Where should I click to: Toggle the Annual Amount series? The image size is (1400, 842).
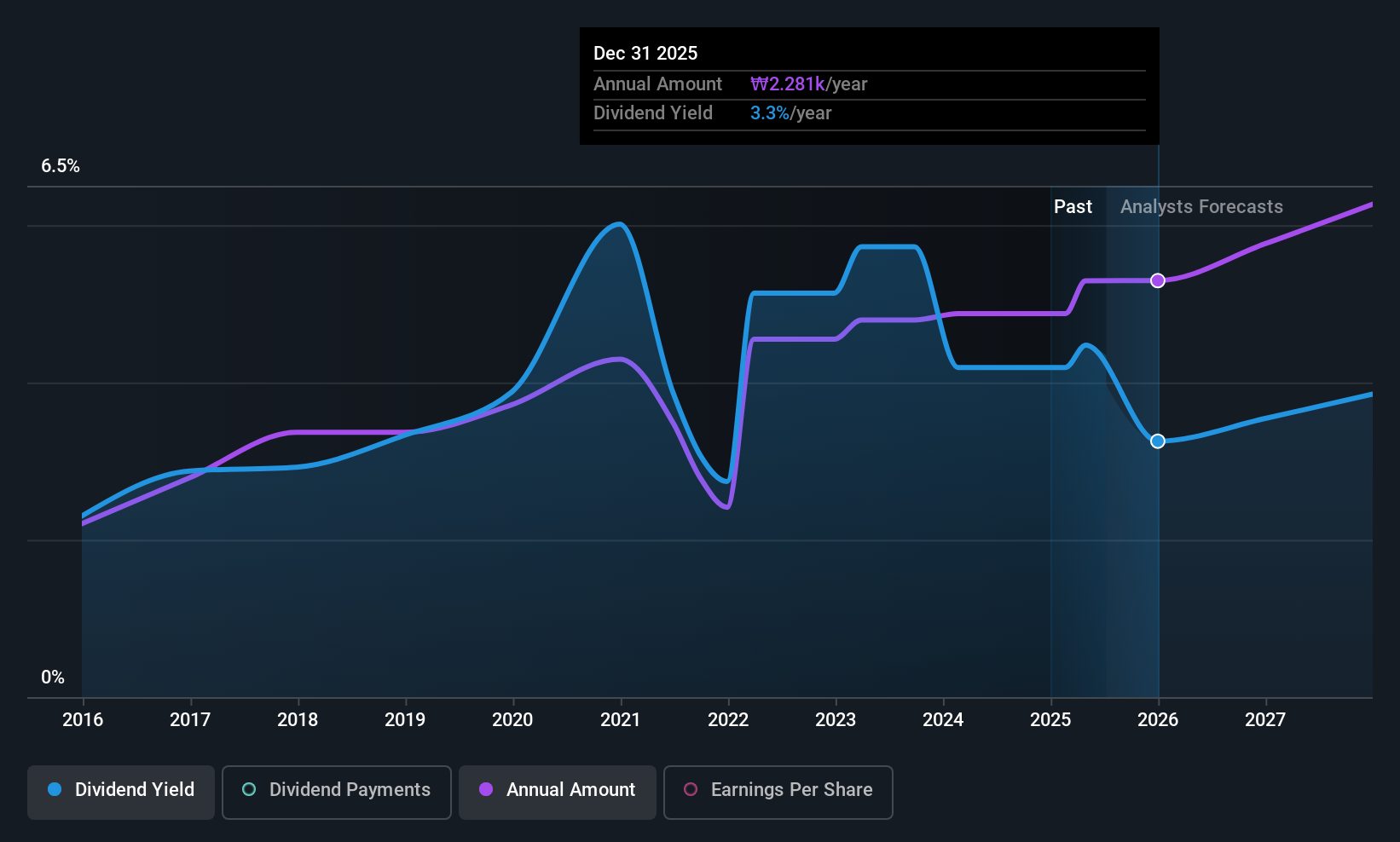tap(558, 793)
